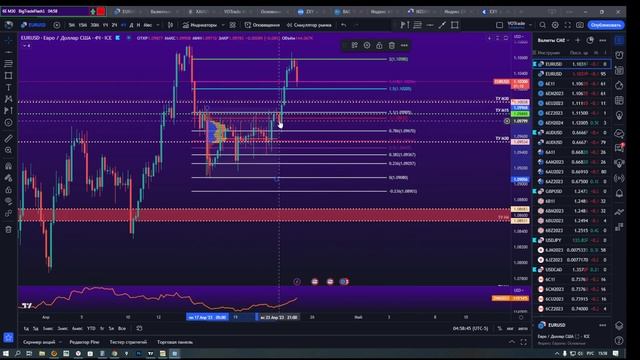Toggle fullscreen mode
Viewport: 640px width, 360px height.
(x=568, y=25)
